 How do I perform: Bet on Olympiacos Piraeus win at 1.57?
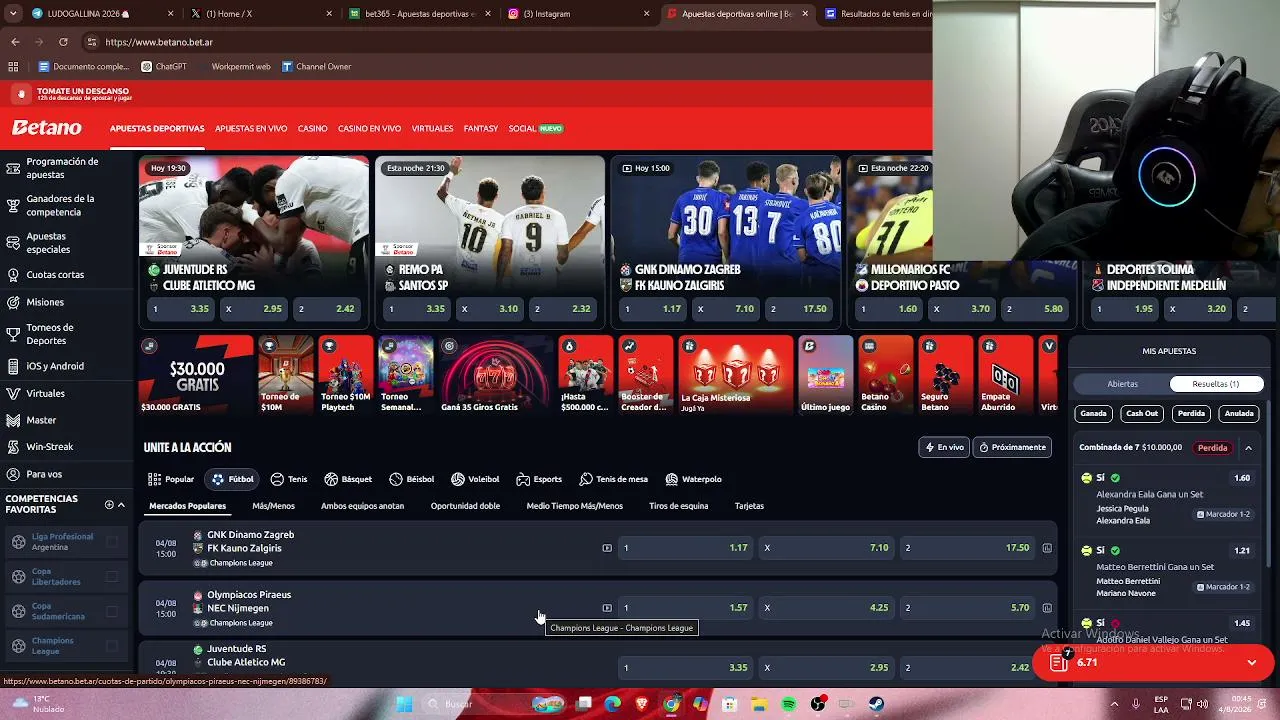[x=685, y=608]
